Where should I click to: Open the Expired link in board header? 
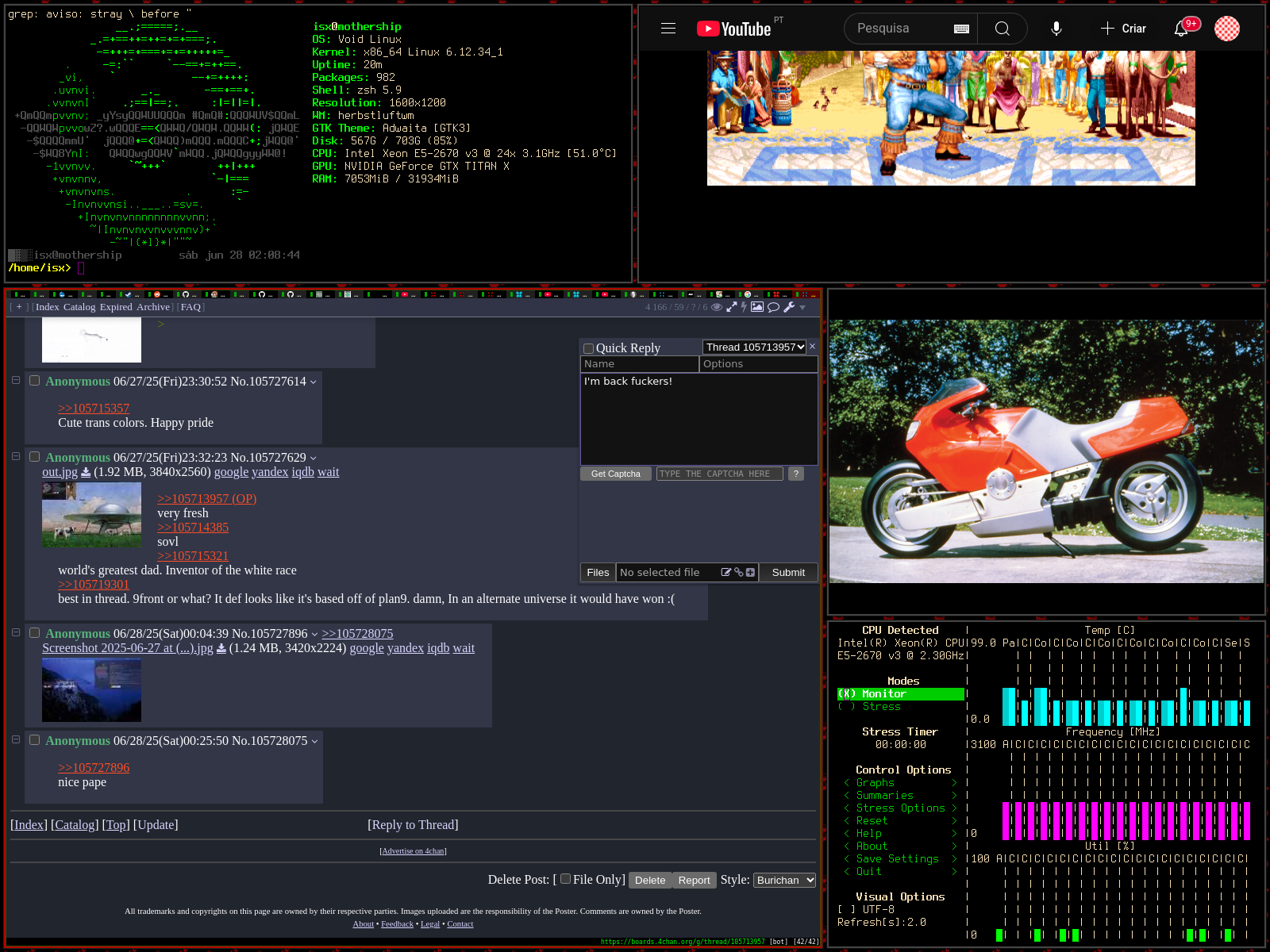[116, 307]
